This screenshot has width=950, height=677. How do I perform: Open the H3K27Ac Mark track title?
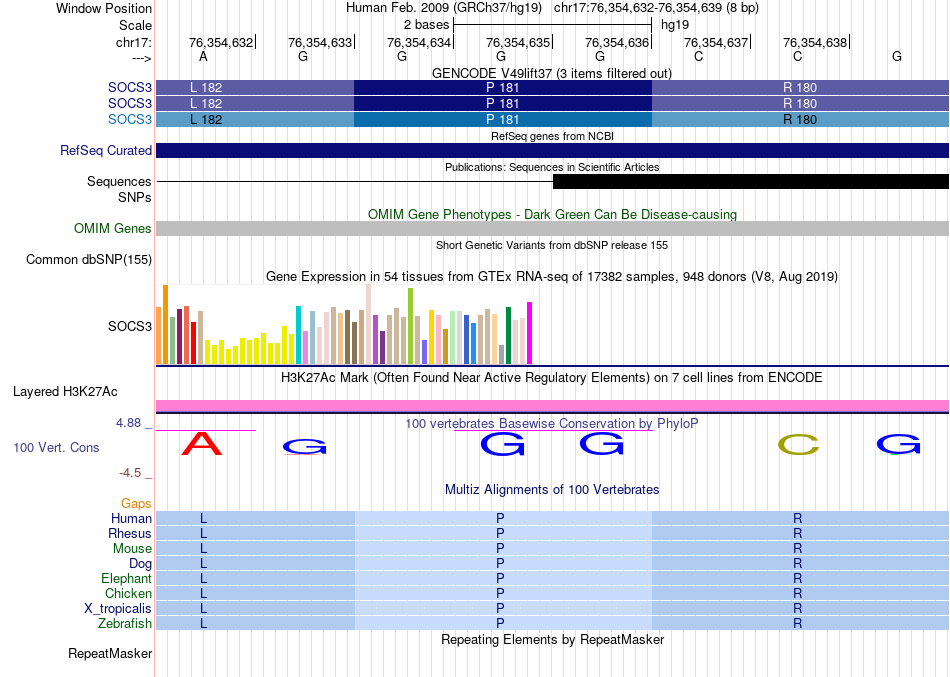tap(552, 378)
